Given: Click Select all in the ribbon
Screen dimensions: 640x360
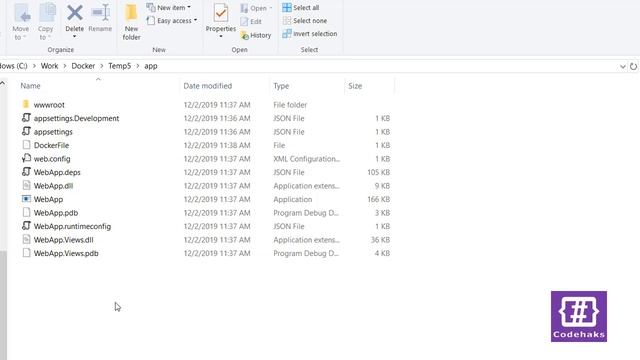Looking at the screenshot, I should [301, 8].
